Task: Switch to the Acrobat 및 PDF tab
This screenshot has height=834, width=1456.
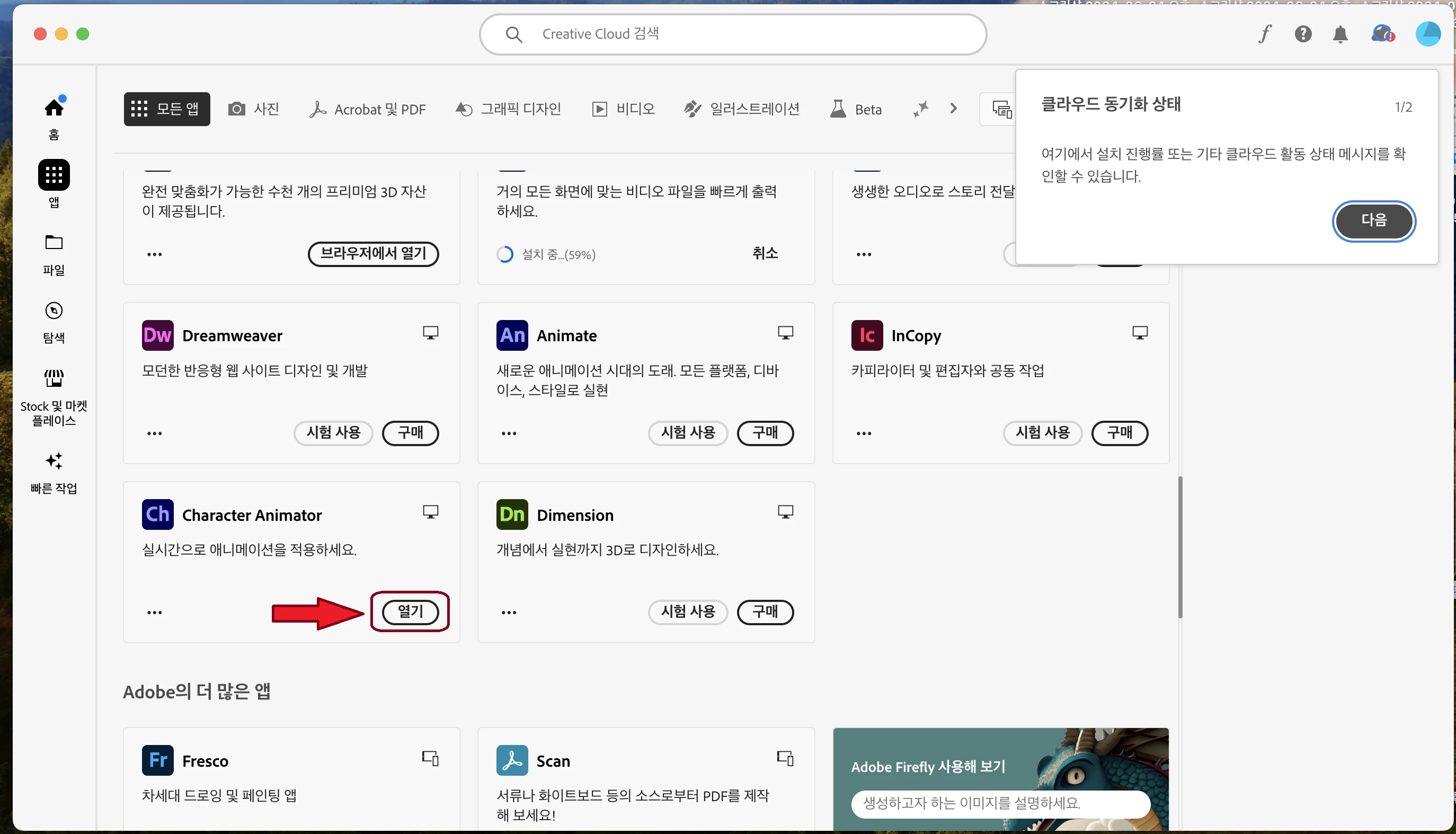Action: point(368,109)
